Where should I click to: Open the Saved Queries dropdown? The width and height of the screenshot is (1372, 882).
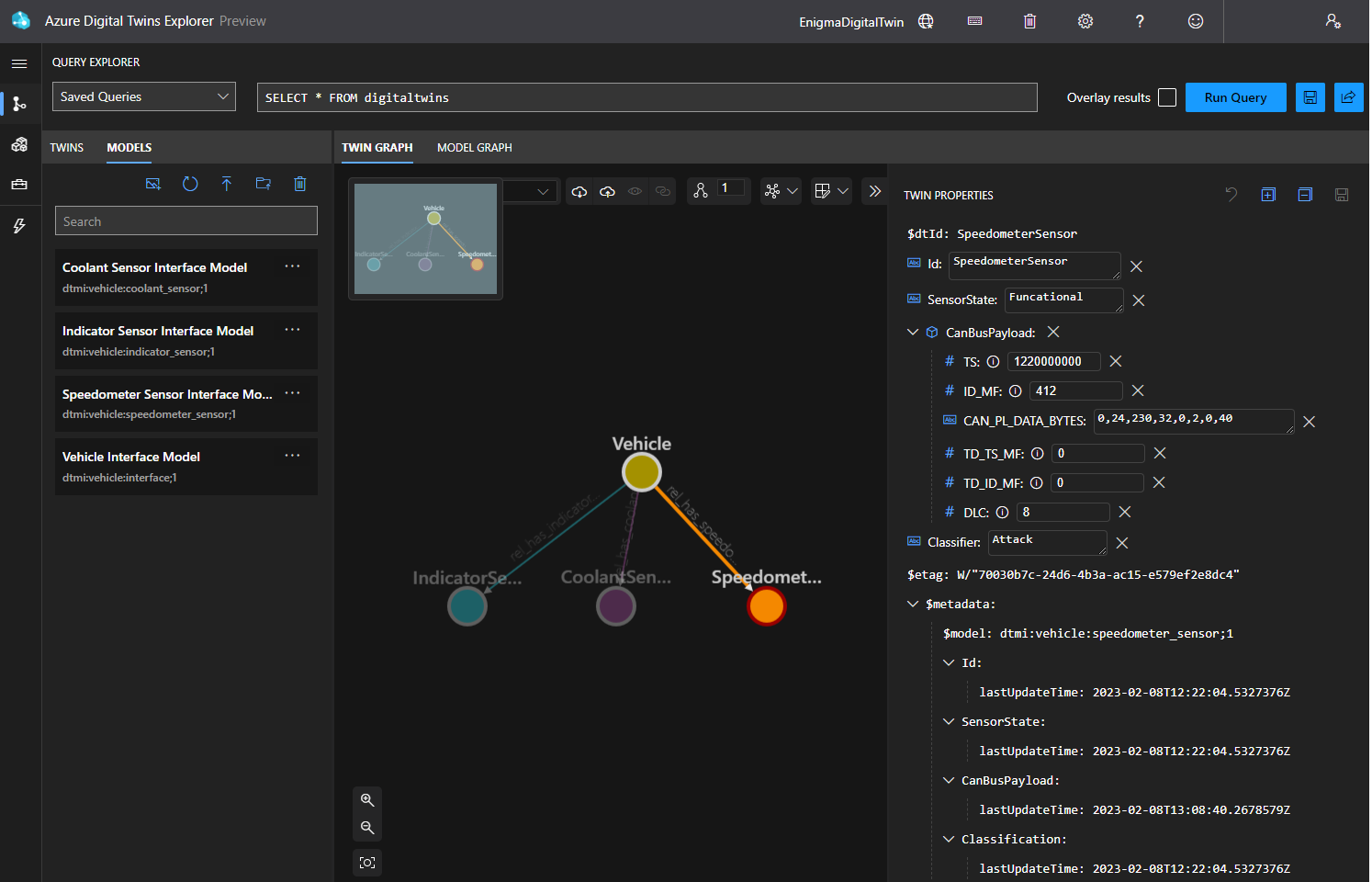(144, 96)
